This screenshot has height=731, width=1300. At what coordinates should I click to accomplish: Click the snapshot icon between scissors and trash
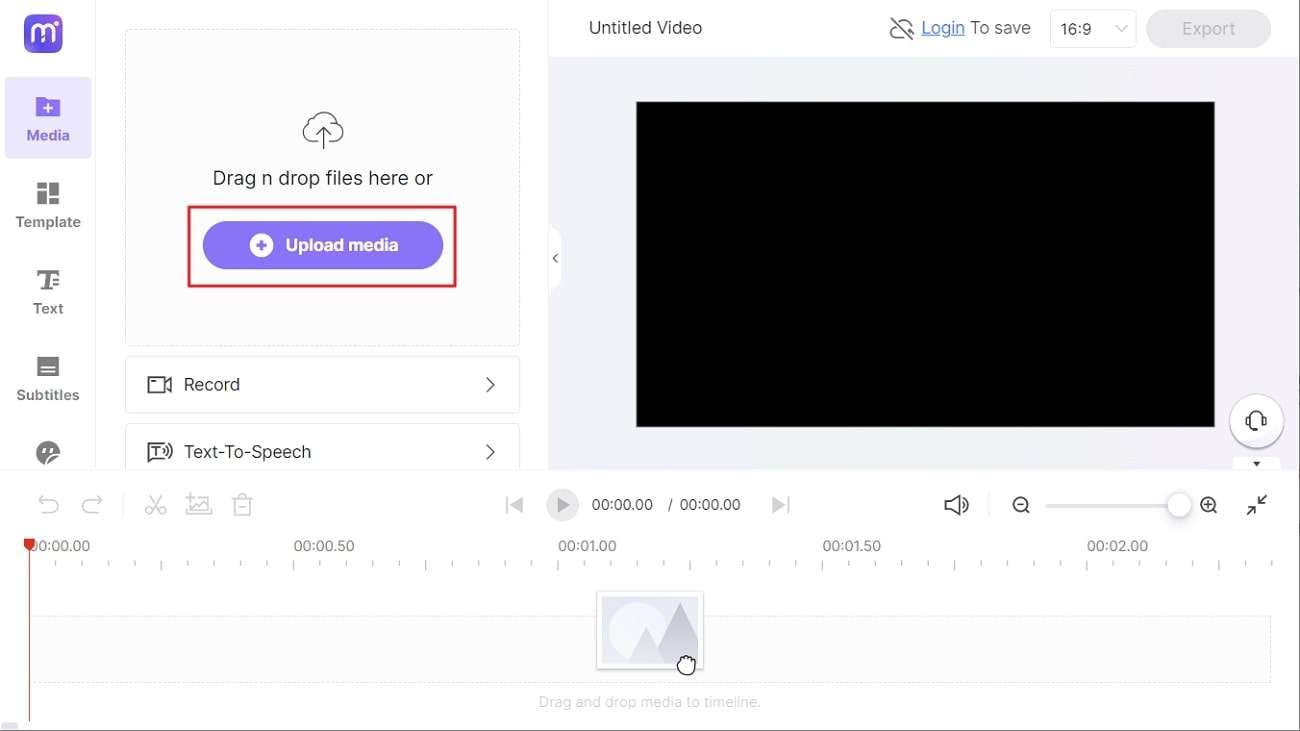(x=198, y=504)
